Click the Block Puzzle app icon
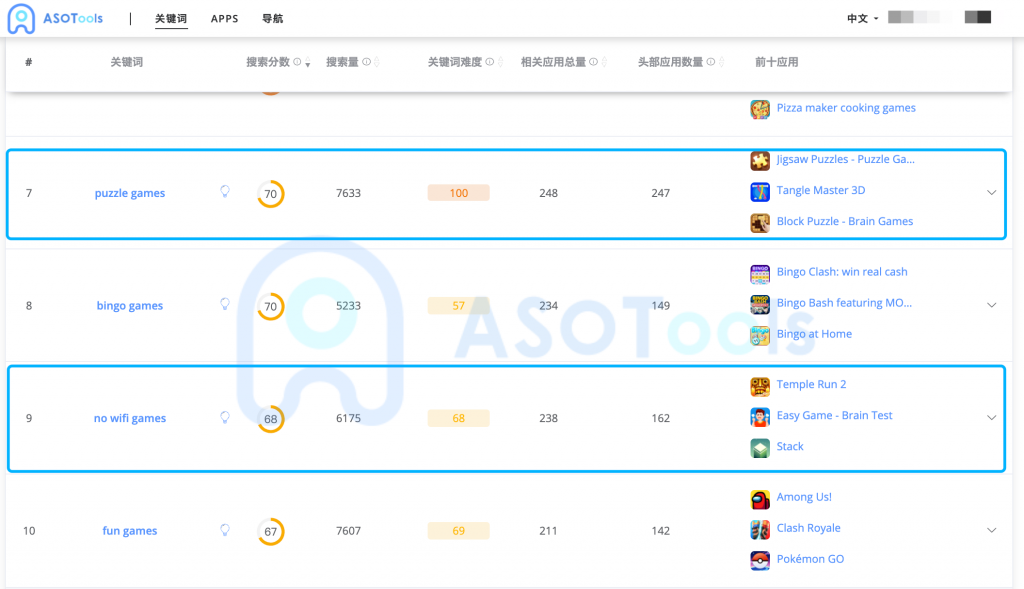 click(760, 223)
